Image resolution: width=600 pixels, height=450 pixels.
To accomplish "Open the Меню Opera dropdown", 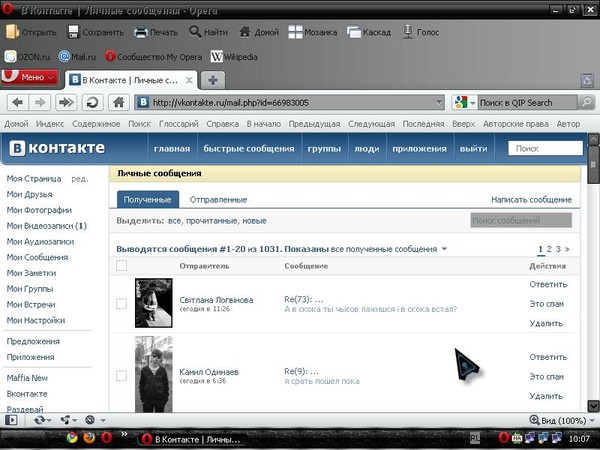I will tap(30, 77).
